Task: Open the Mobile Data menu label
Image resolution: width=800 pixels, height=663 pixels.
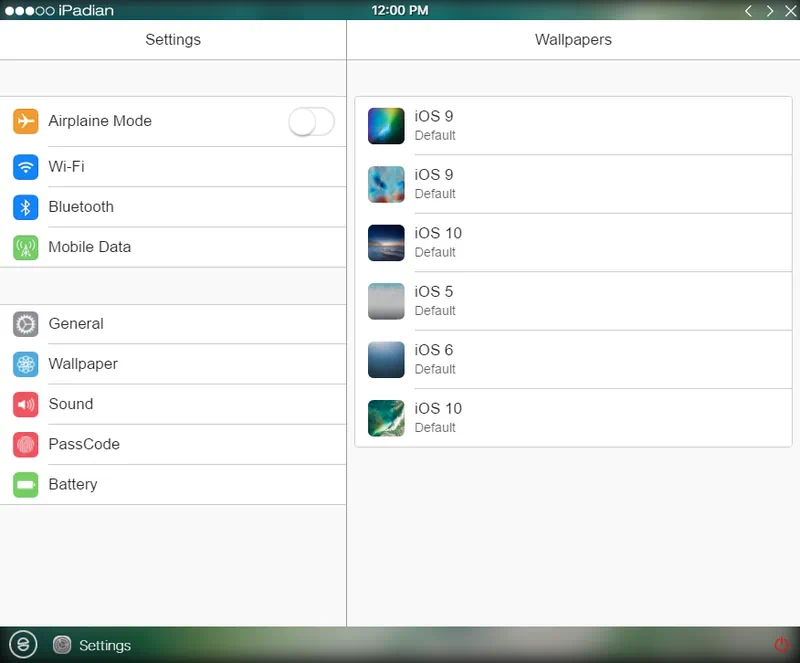Action: point(90,247)
